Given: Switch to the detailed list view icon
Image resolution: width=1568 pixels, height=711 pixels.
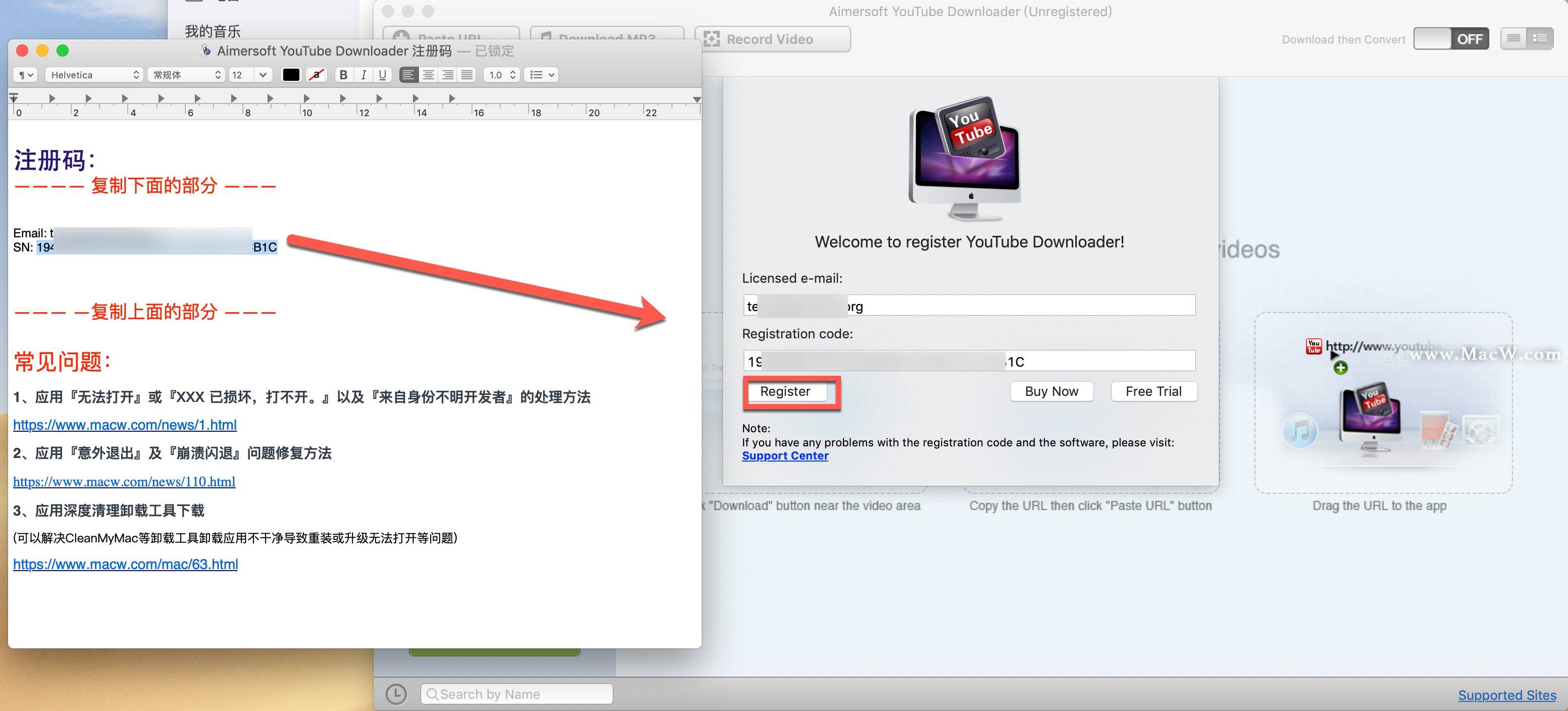Looking at the screenshot, I should (1539, 38).
